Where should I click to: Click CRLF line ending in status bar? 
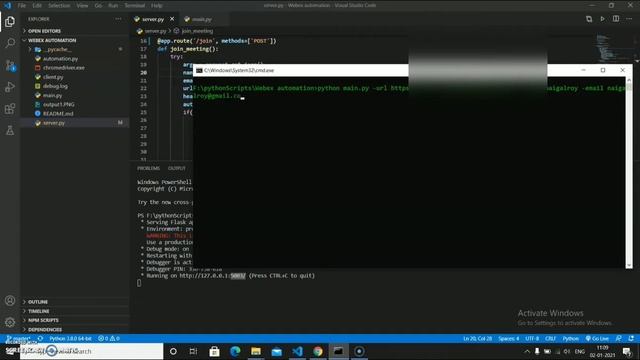[551, 338]
